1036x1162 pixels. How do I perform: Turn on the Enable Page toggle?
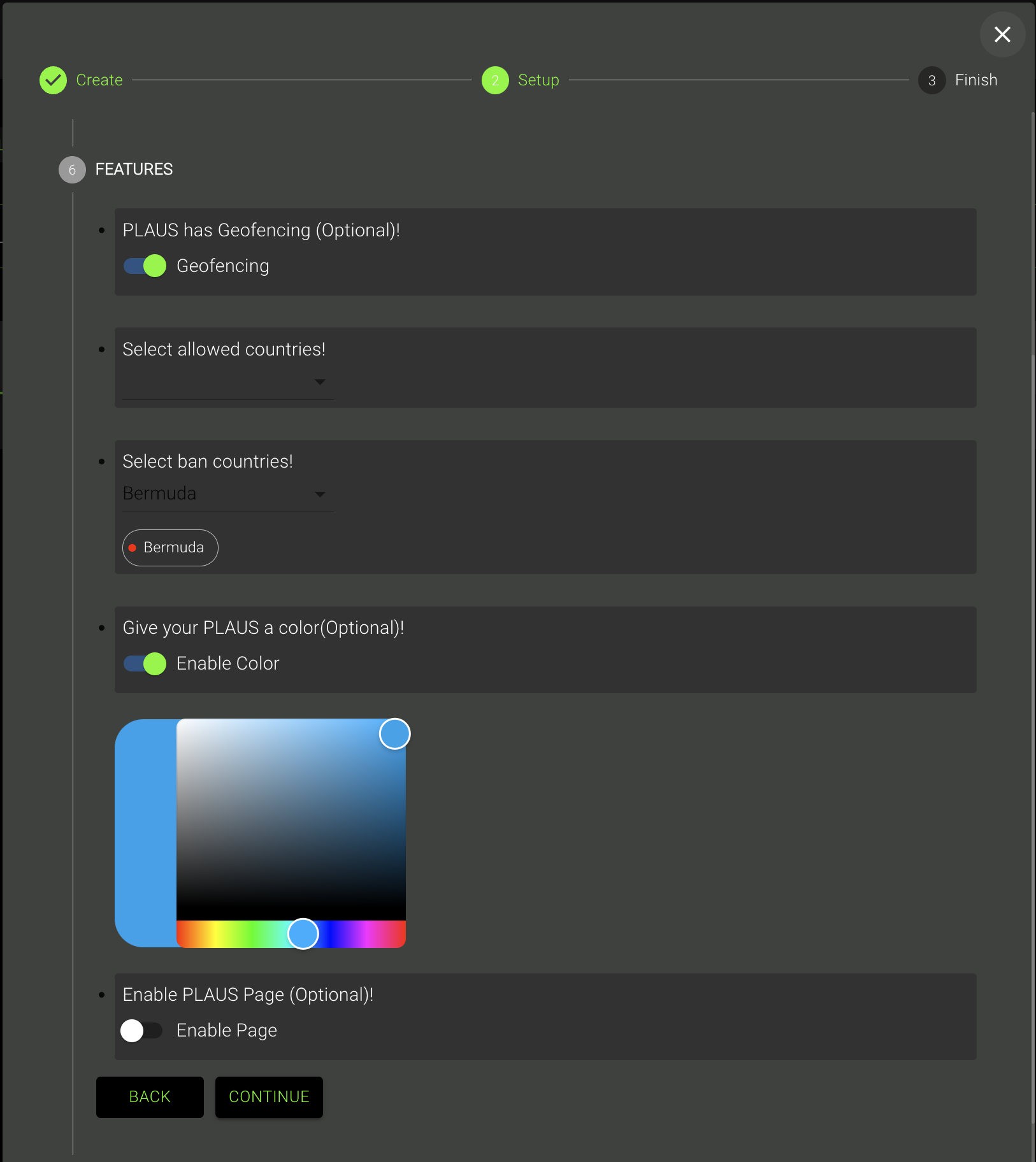pyautogui.click(x=141, y=1030)
